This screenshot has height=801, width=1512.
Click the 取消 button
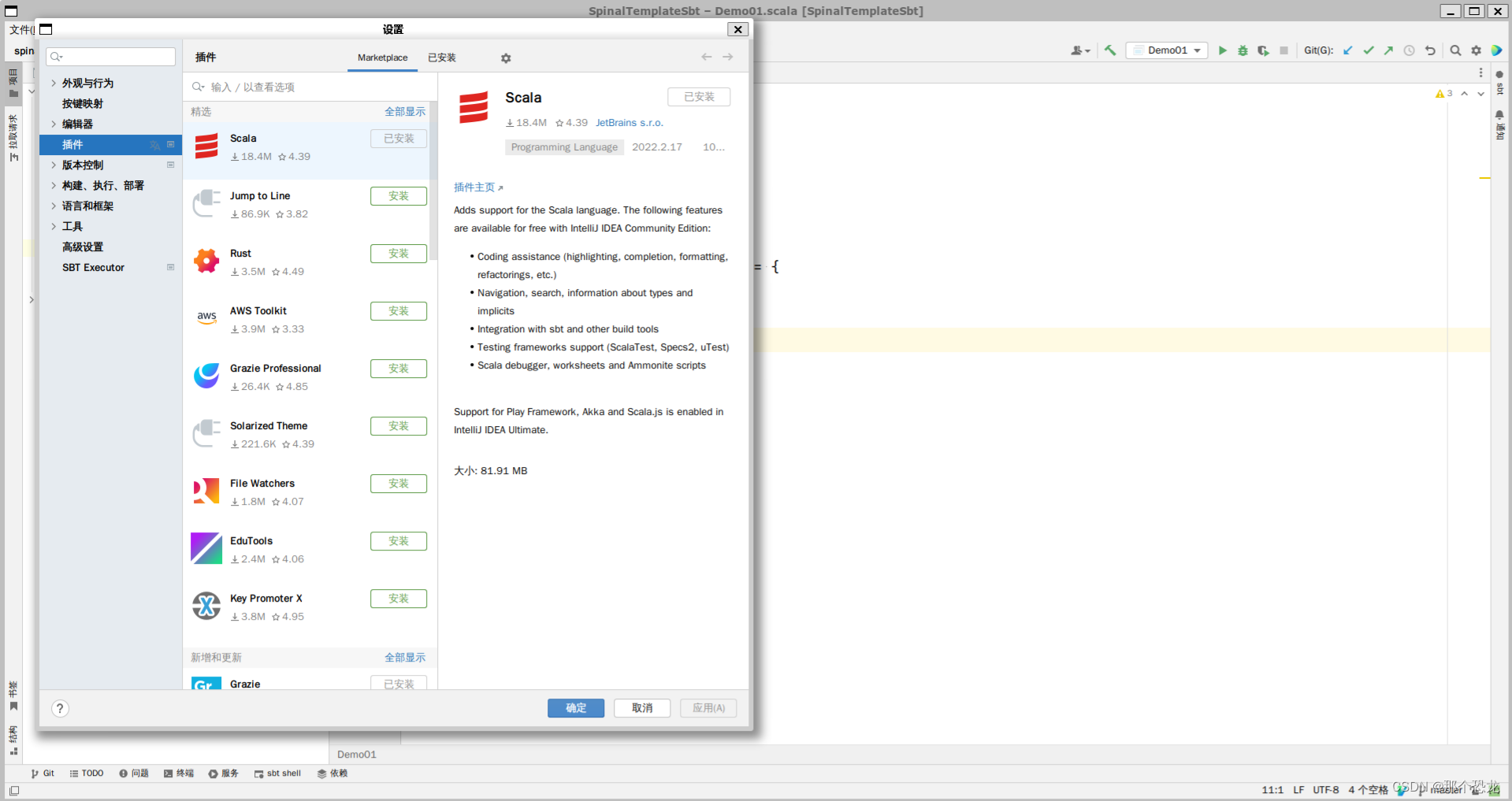pos(642,708)
